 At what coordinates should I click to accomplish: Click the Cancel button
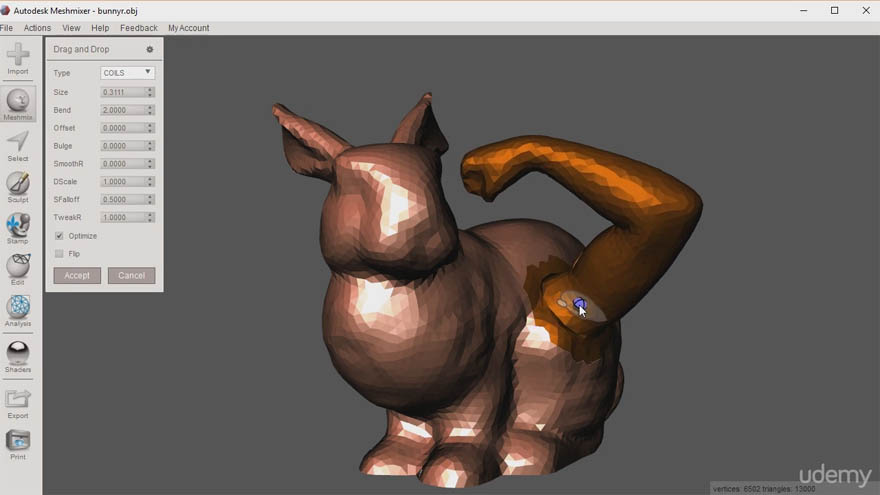point(131,276)
